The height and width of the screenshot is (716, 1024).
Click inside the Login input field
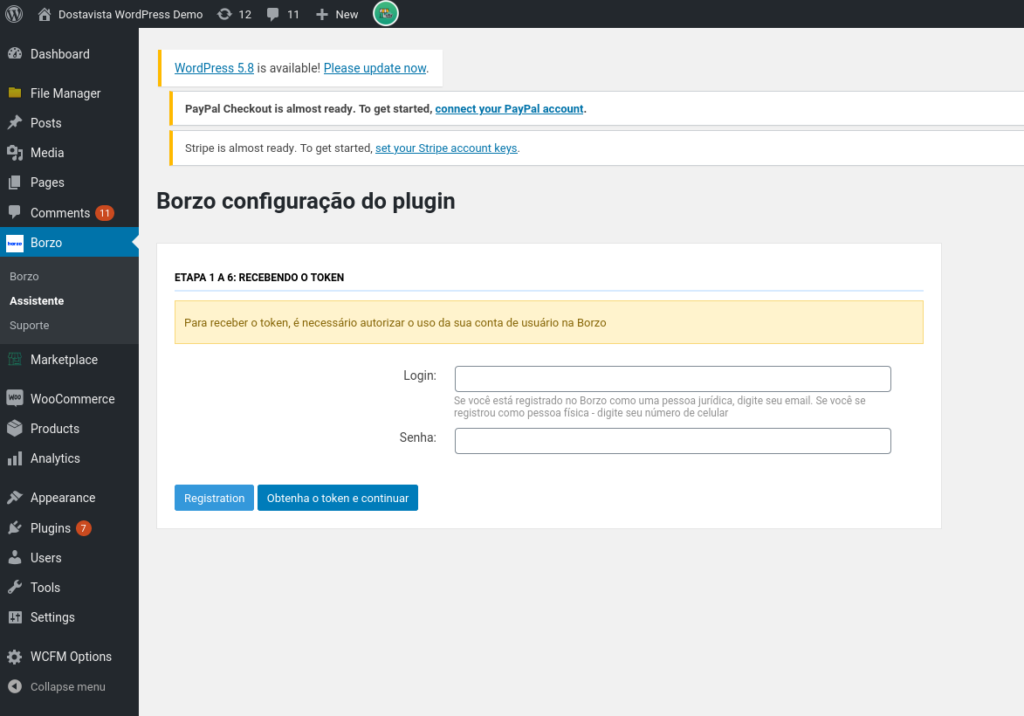pos(672,378)
